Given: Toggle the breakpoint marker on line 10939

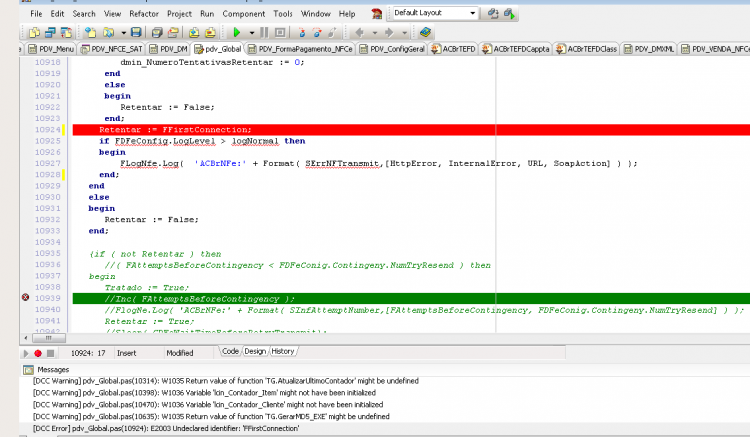Looking at the screenshot, I should pyautogui.click(x=26, y=297).
